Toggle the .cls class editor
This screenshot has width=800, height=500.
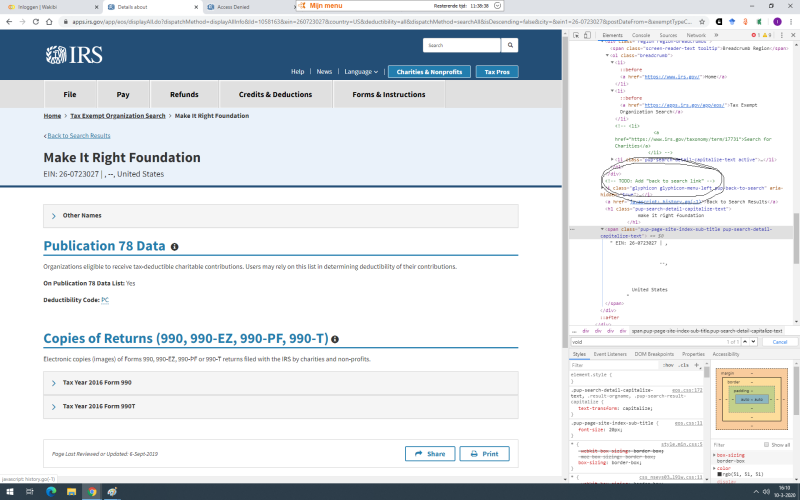point(685,365)
